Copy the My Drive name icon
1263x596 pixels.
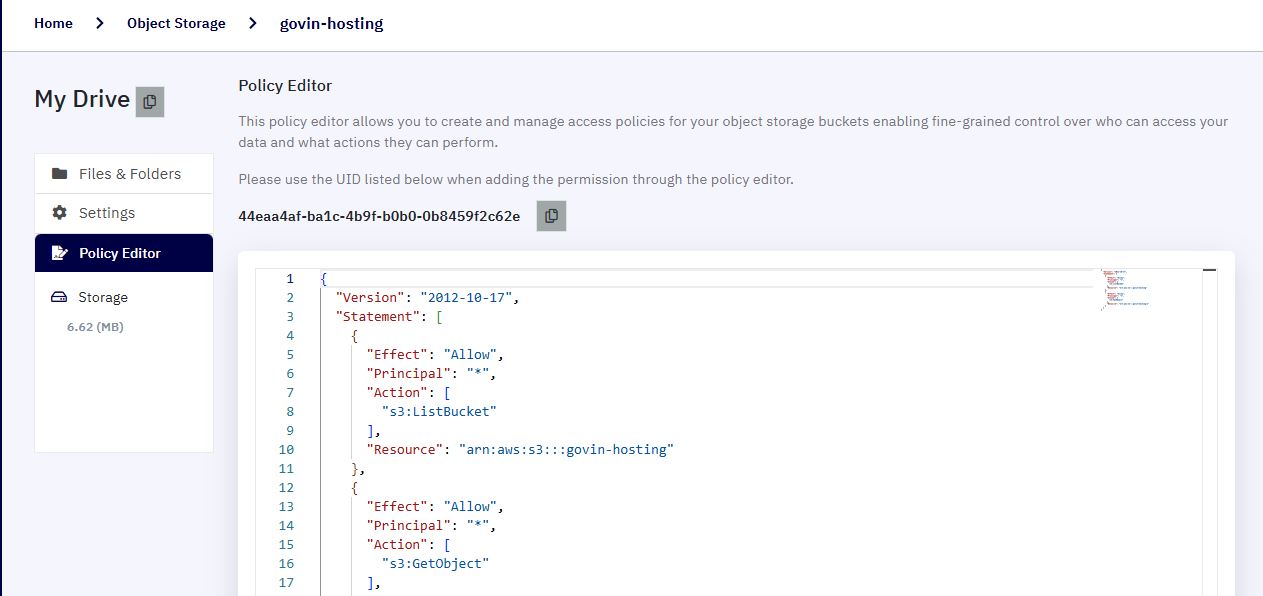[150, 101]
